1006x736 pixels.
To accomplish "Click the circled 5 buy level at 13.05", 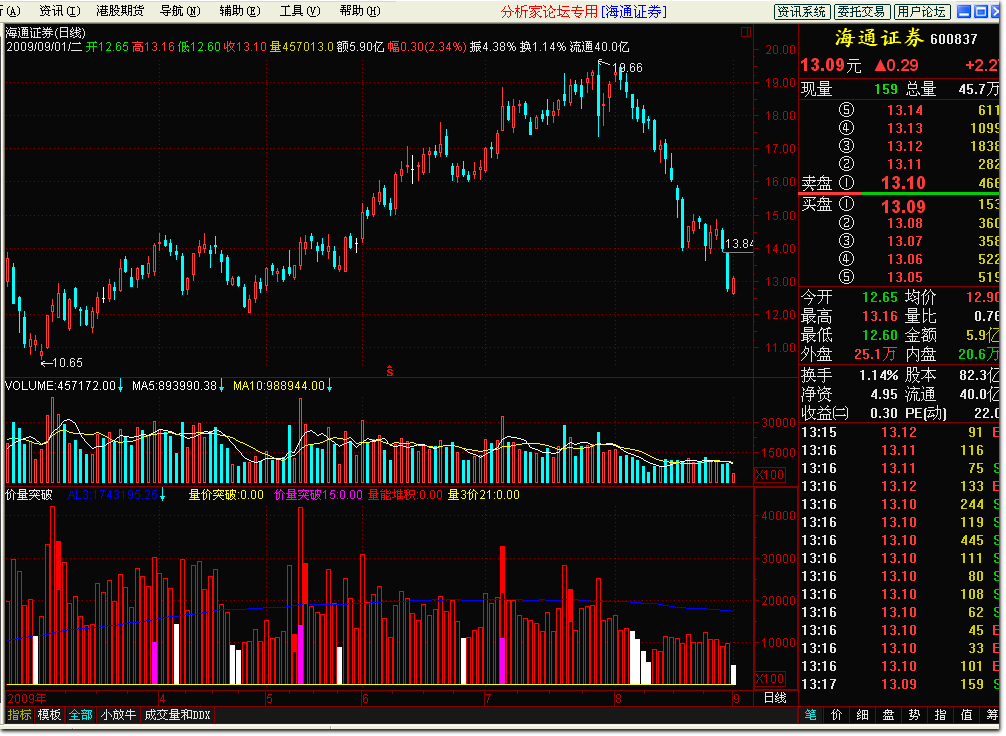I will point(847,277).
